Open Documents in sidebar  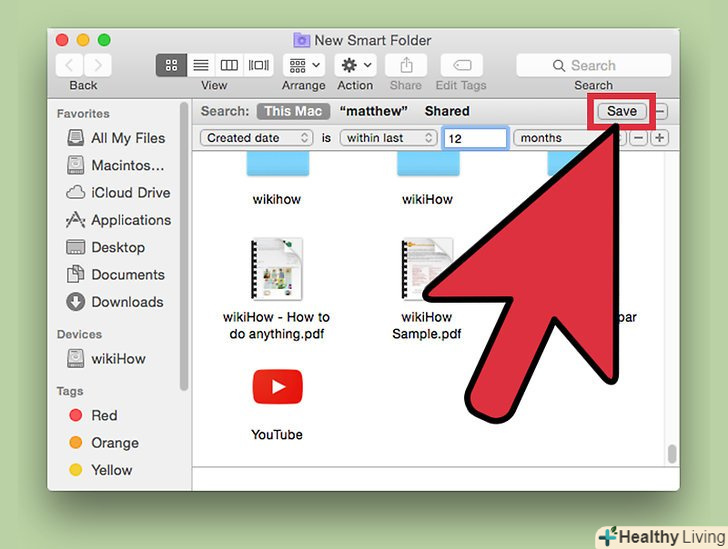pyautogui.click(x=119, y=275)
